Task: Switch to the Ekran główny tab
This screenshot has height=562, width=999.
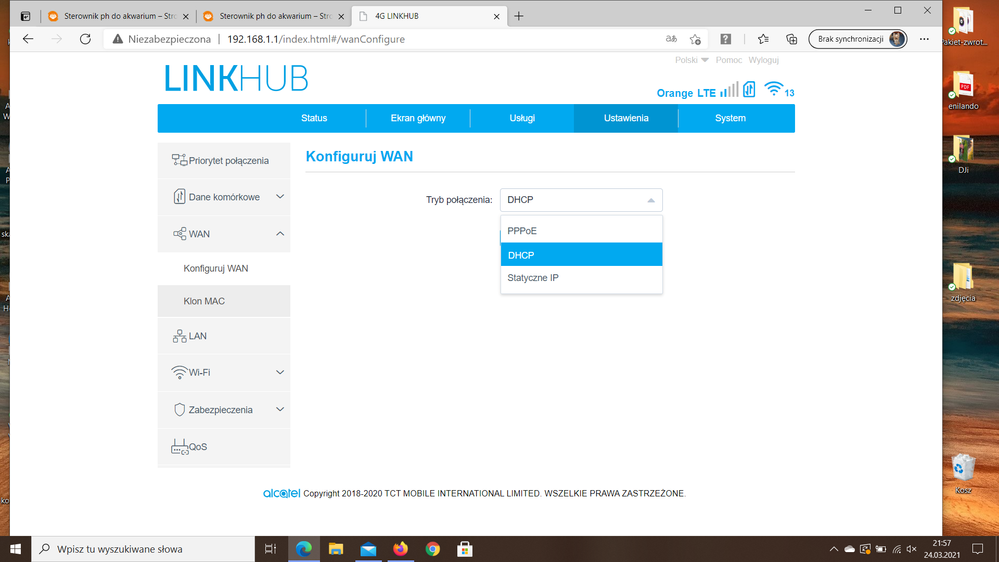Action: [x=418, y=118]
